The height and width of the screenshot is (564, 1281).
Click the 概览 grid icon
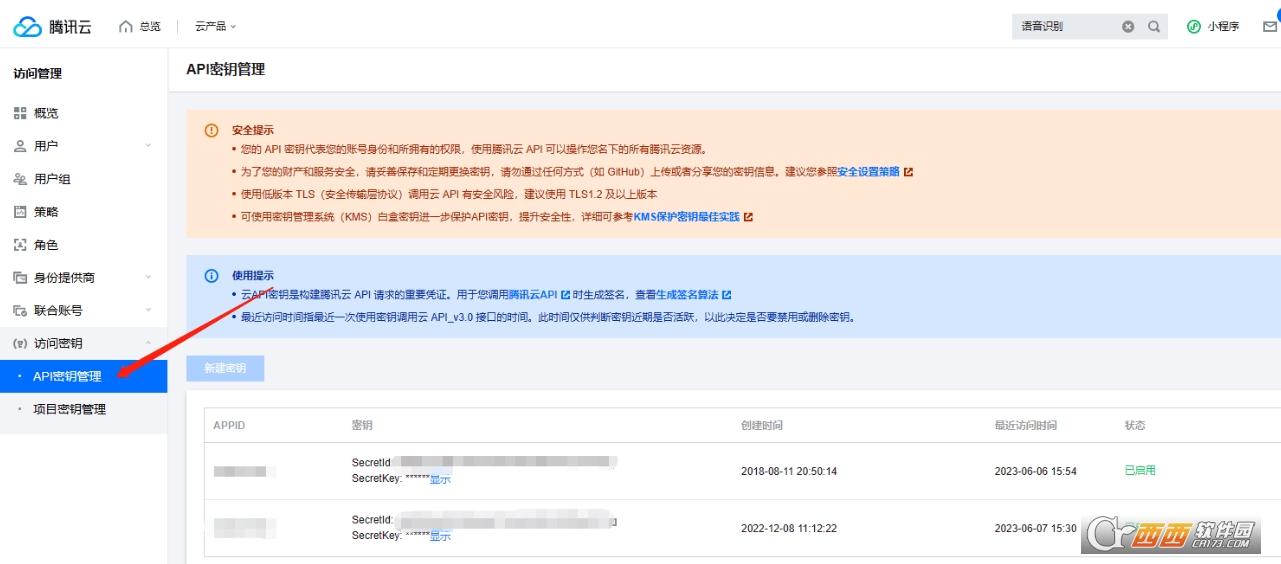click(x=20, y=113)
